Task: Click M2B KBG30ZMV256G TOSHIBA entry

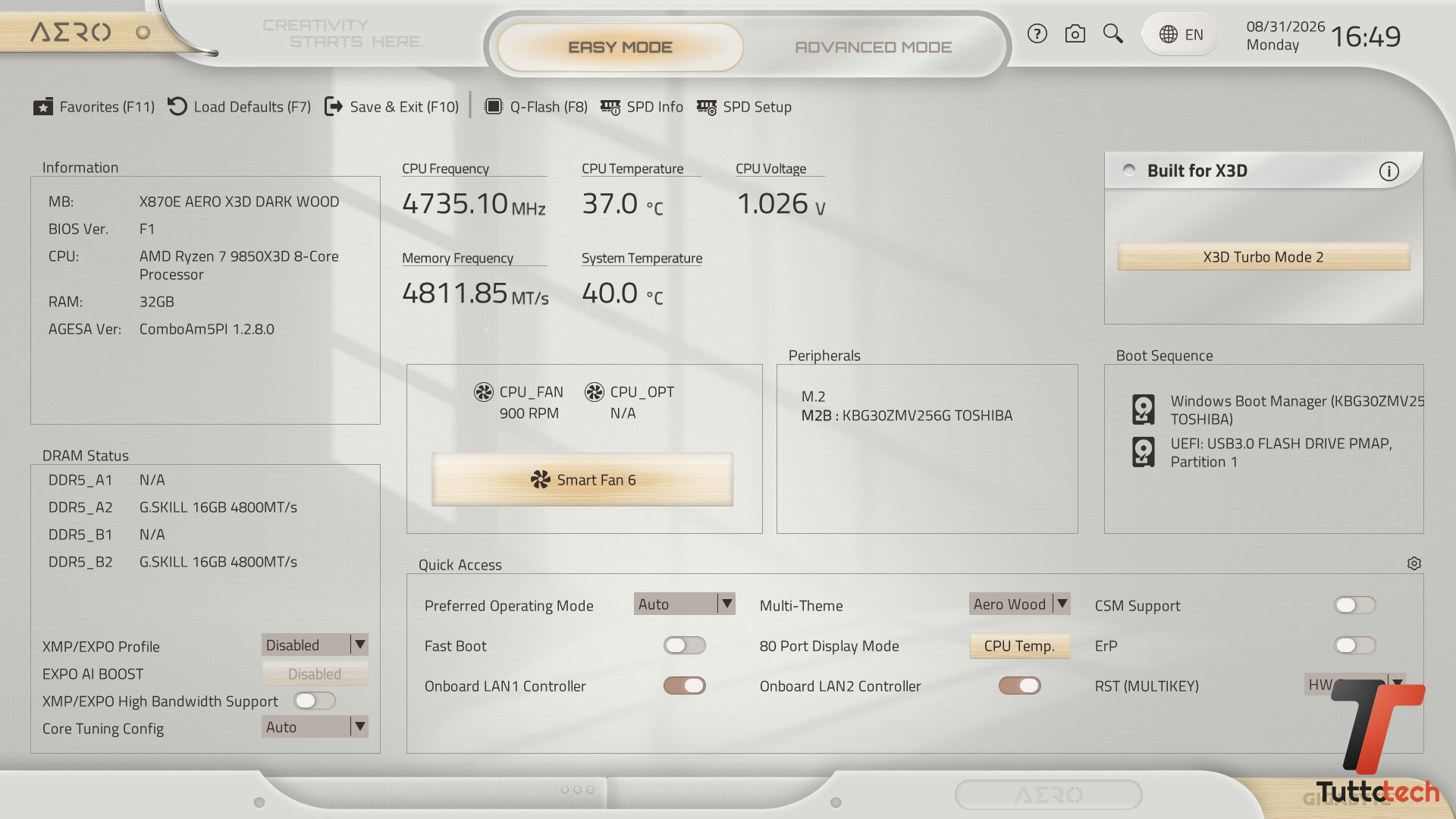Action: (907, 416)
